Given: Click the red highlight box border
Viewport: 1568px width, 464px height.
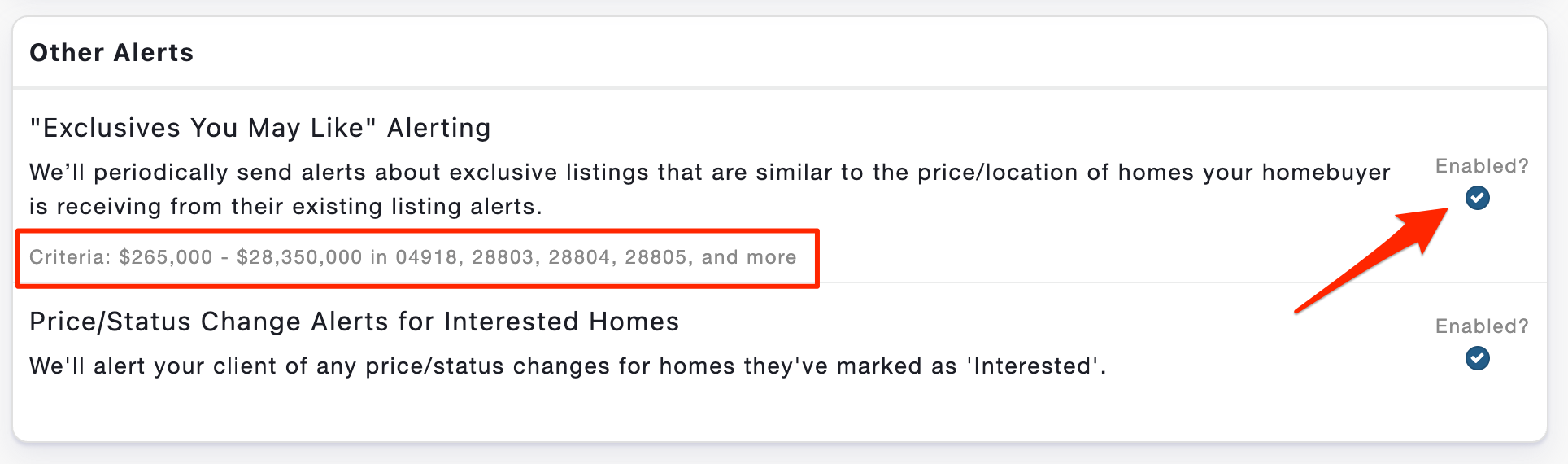Looking at the screenshot, I should coord(417,231).
